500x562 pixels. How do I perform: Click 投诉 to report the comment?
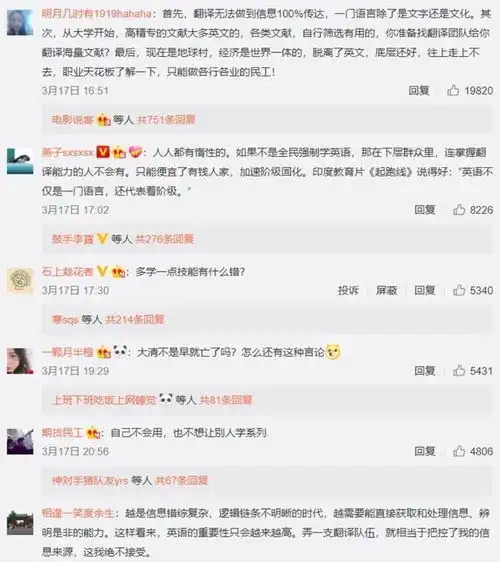click(348, 290)
